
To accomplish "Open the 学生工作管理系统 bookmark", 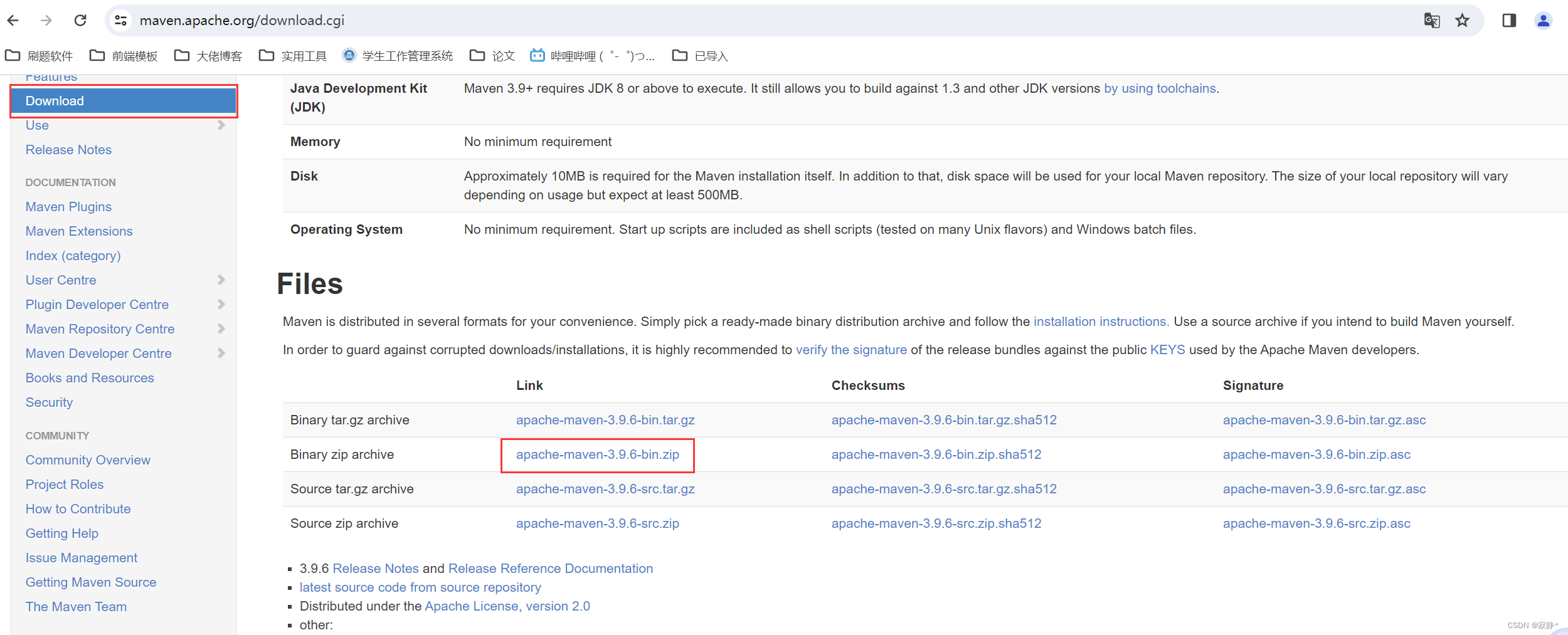I will click(398, 56).
